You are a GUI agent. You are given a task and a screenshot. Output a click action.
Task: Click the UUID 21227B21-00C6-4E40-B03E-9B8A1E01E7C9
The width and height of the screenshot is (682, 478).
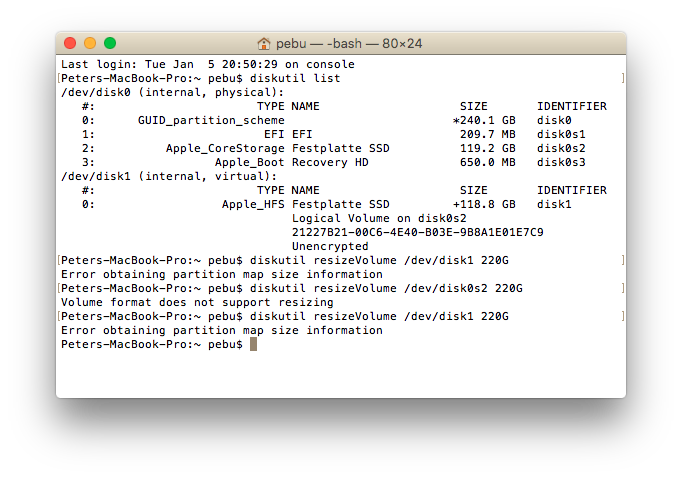coord(418,232)
